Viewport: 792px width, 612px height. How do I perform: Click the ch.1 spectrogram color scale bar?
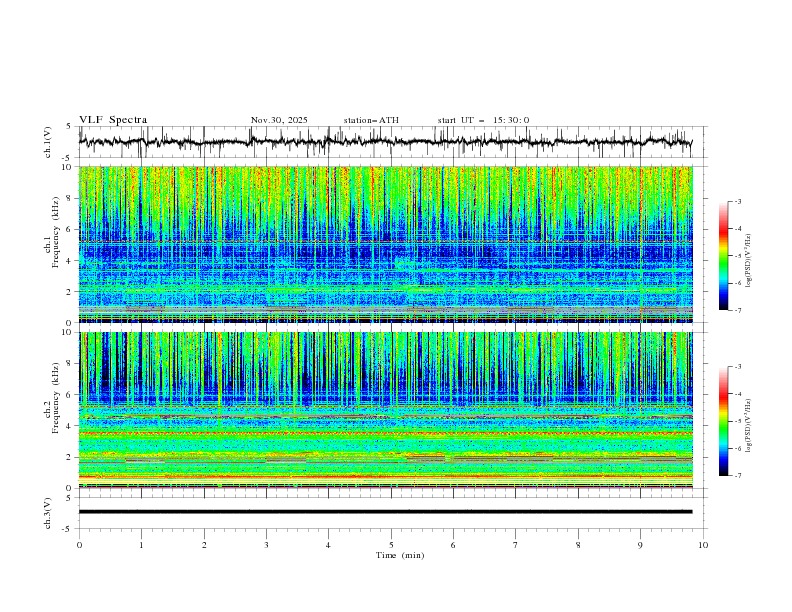click(723, 256)
